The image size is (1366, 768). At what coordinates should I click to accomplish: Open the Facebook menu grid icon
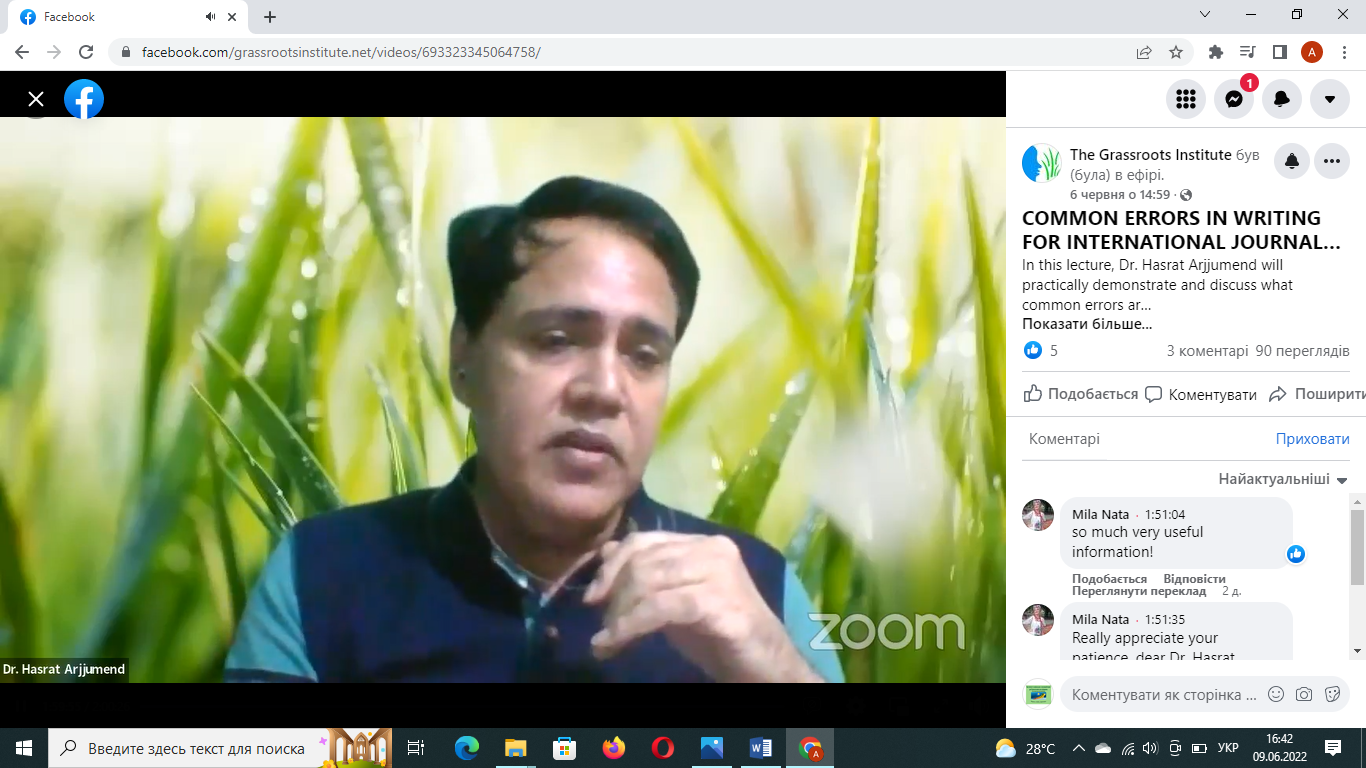click(x=1186, y=99)
